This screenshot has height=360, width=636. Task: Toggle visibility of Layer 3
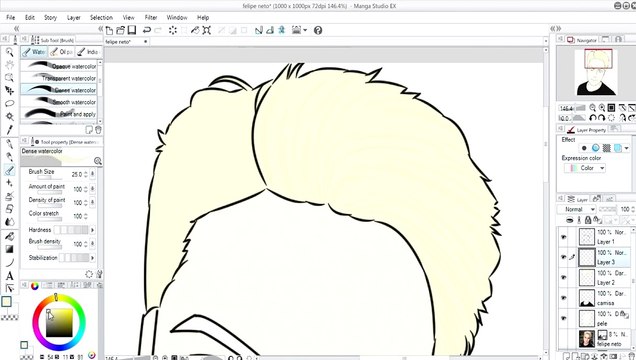click(563, 257)
